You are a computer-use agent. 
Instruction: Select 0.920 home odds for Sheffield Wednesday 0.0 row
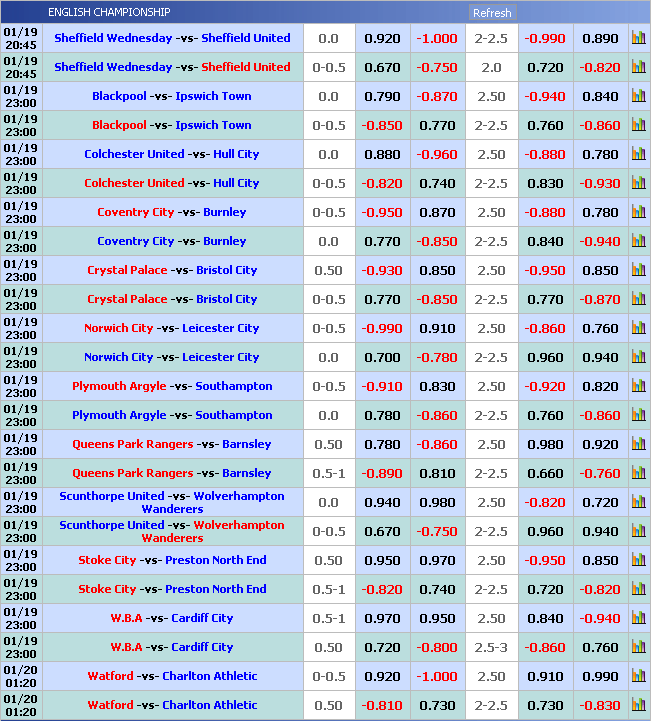(382, 39)
